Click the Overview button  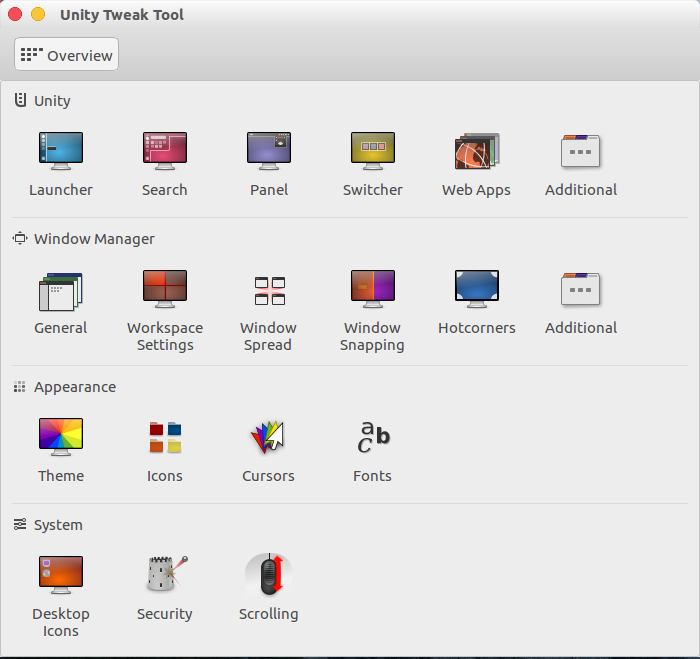(67, 54)
